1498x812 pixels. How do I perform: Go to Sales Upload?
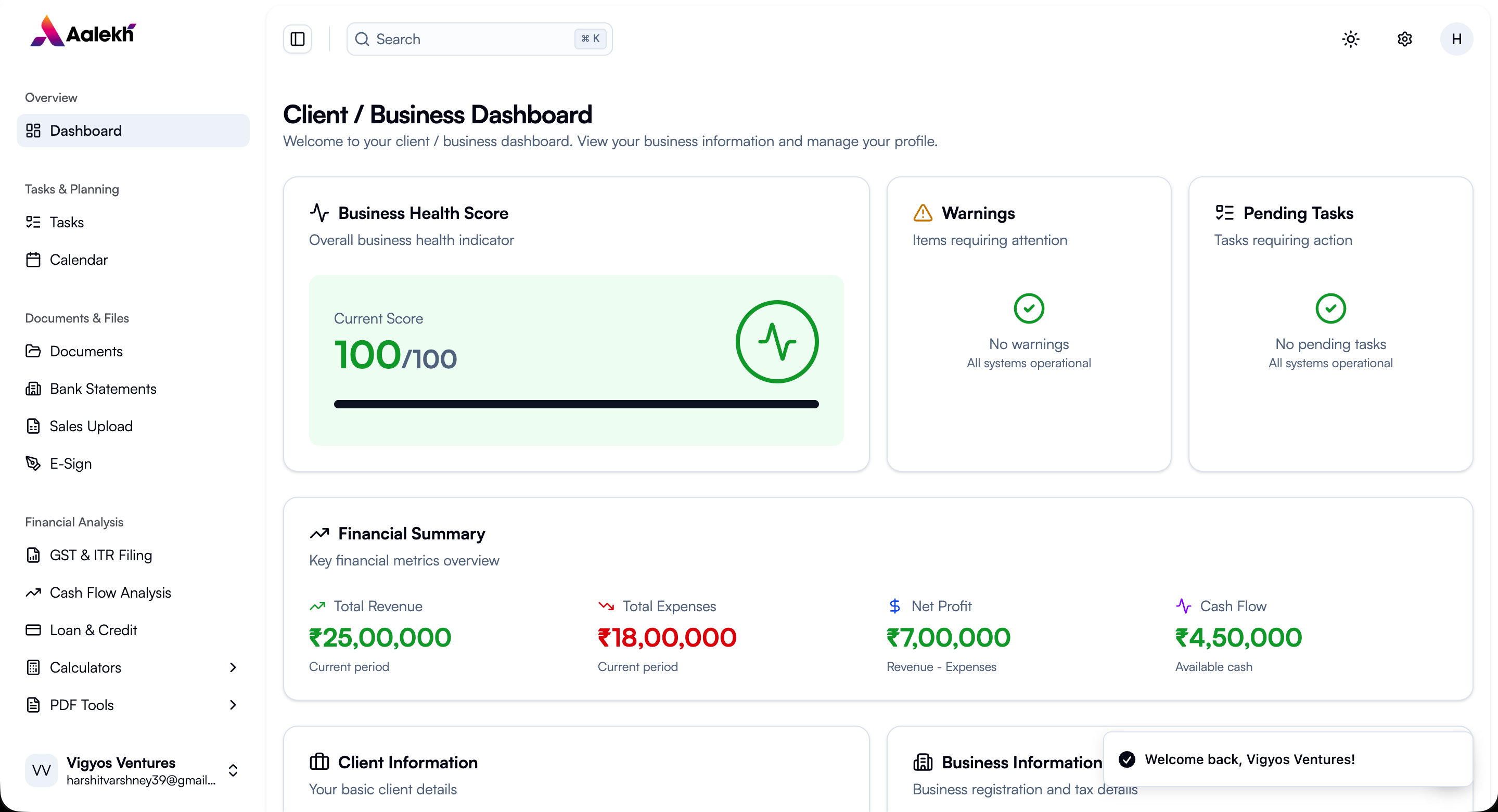point(91,426)
